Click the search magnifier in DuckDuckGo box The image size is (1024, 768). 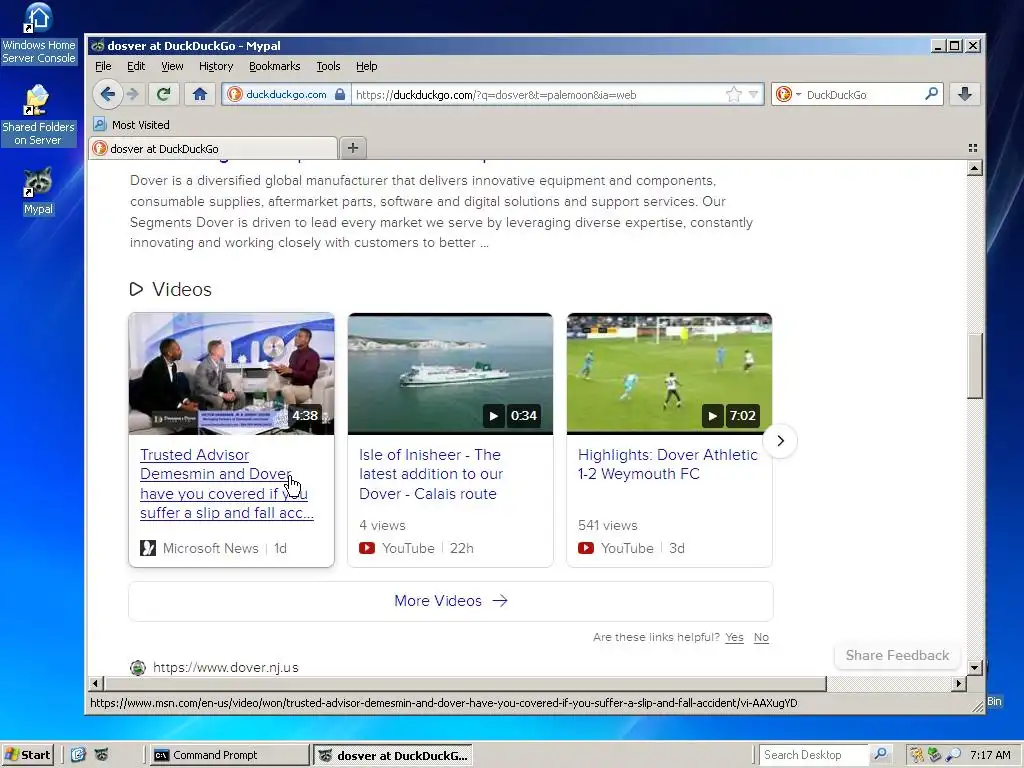click(931, 94)
